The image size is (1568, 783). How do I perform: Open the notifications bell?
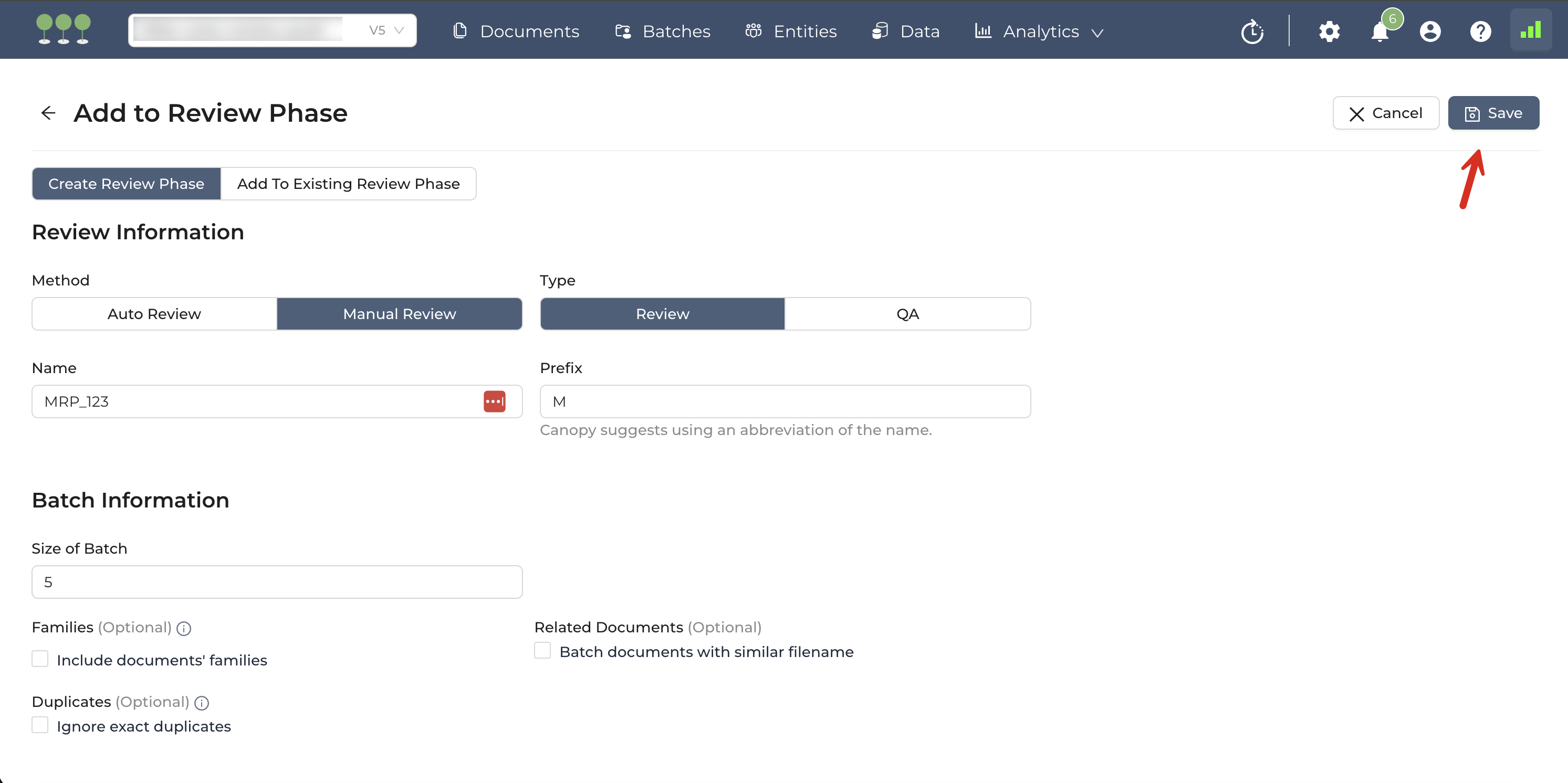[1379, 31]
